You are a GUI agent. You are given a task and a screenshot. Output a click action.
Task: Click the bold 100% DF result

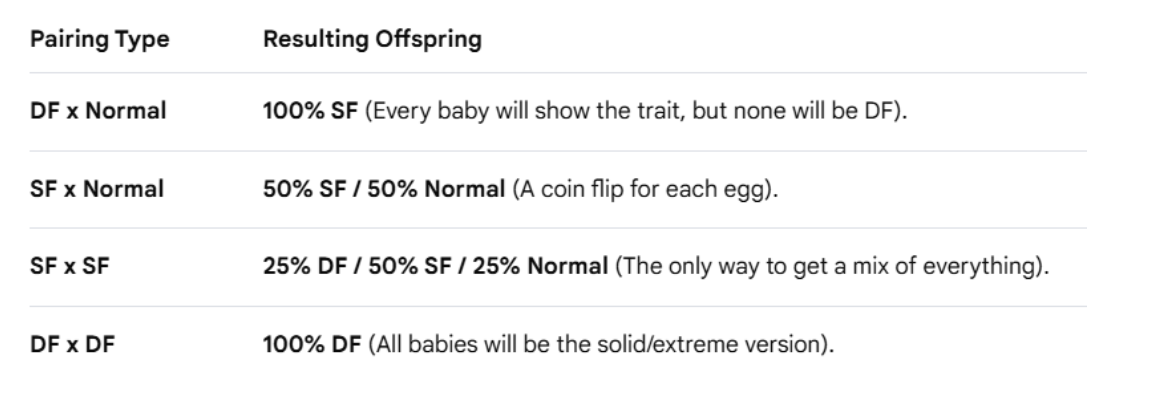click(300, 345)
